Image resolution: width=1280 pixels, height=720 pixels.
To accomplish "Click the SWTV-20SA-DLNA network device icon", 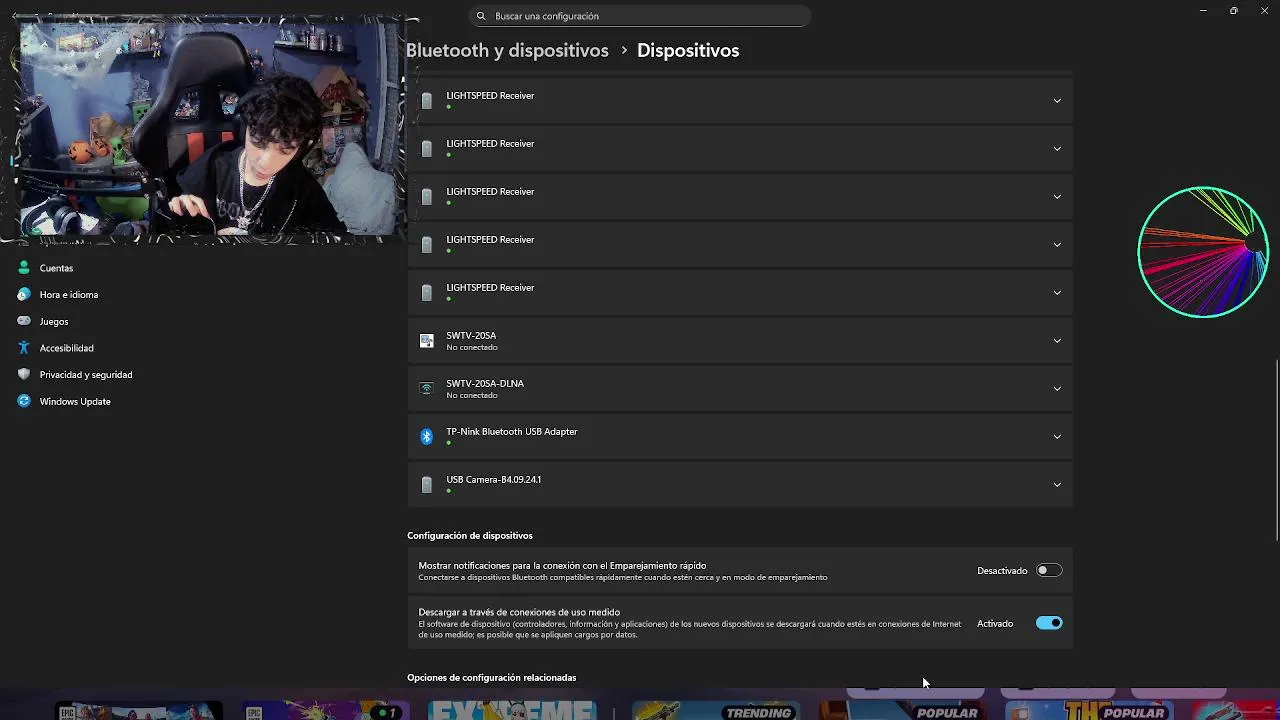I will [x=427, y=389].
